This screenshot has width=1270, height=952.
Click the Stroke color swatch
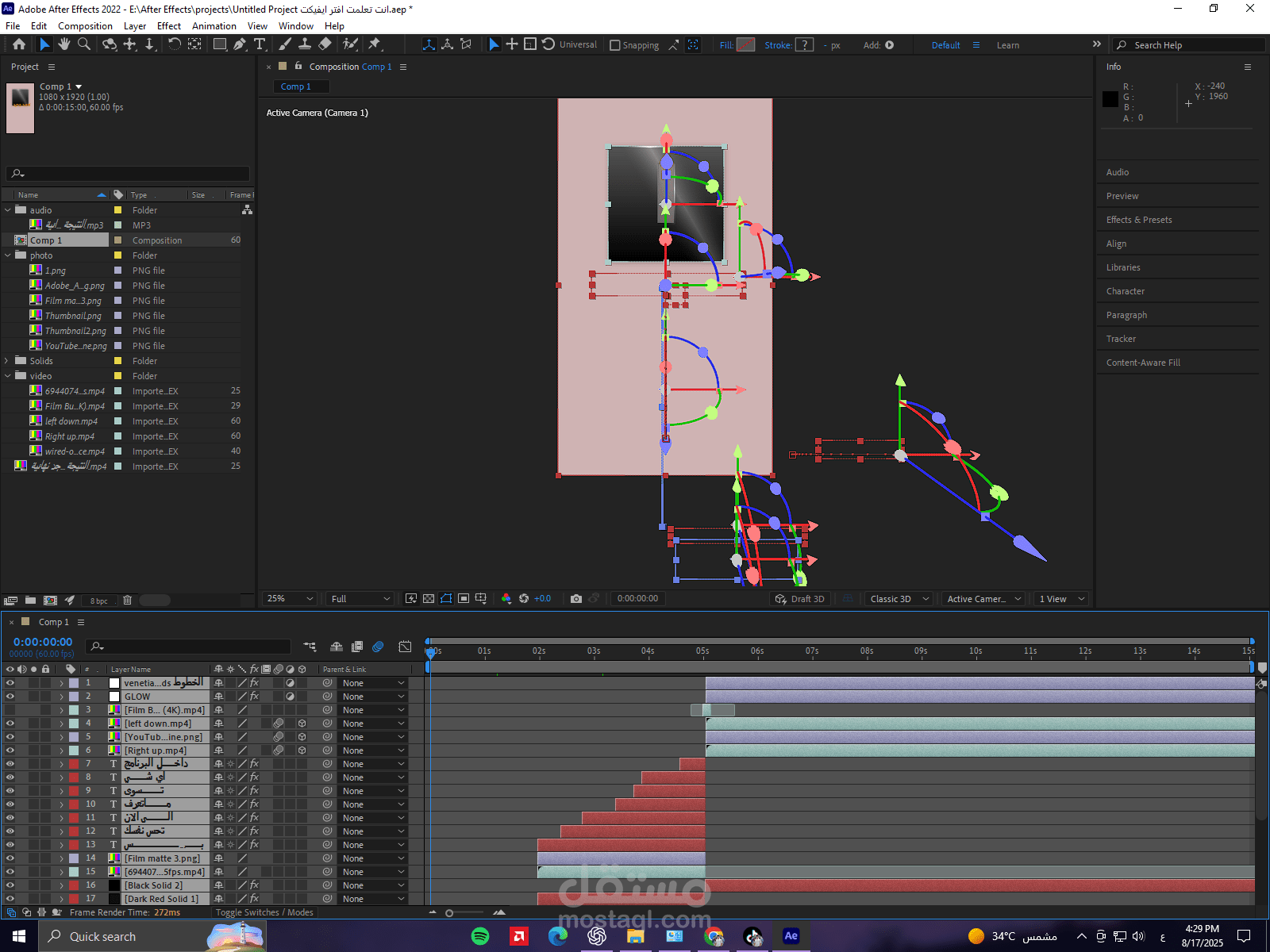tap(804, 45)
